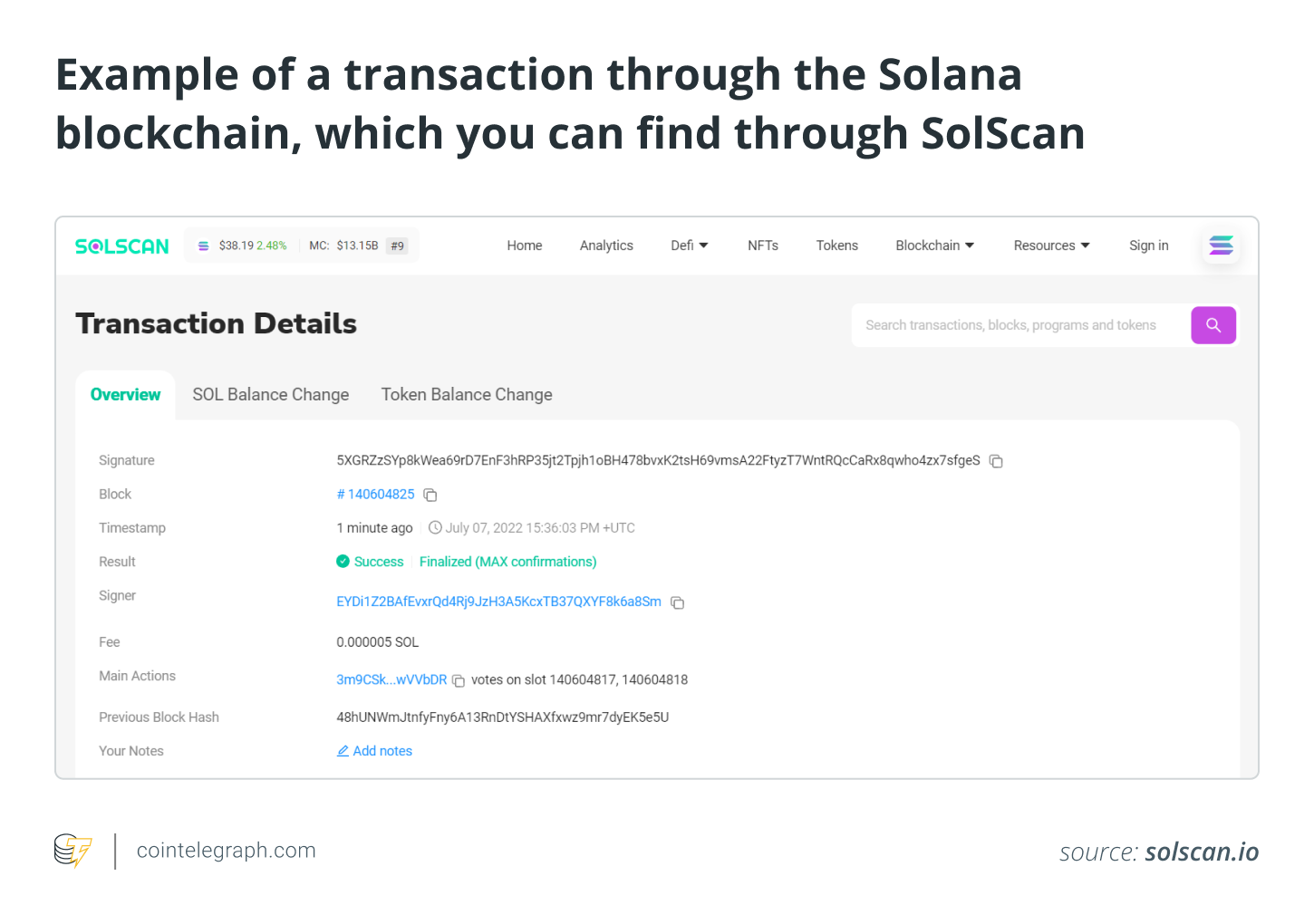Click the magenta search button
This screenshot has width=1314, height=924.
point(1213,325)
